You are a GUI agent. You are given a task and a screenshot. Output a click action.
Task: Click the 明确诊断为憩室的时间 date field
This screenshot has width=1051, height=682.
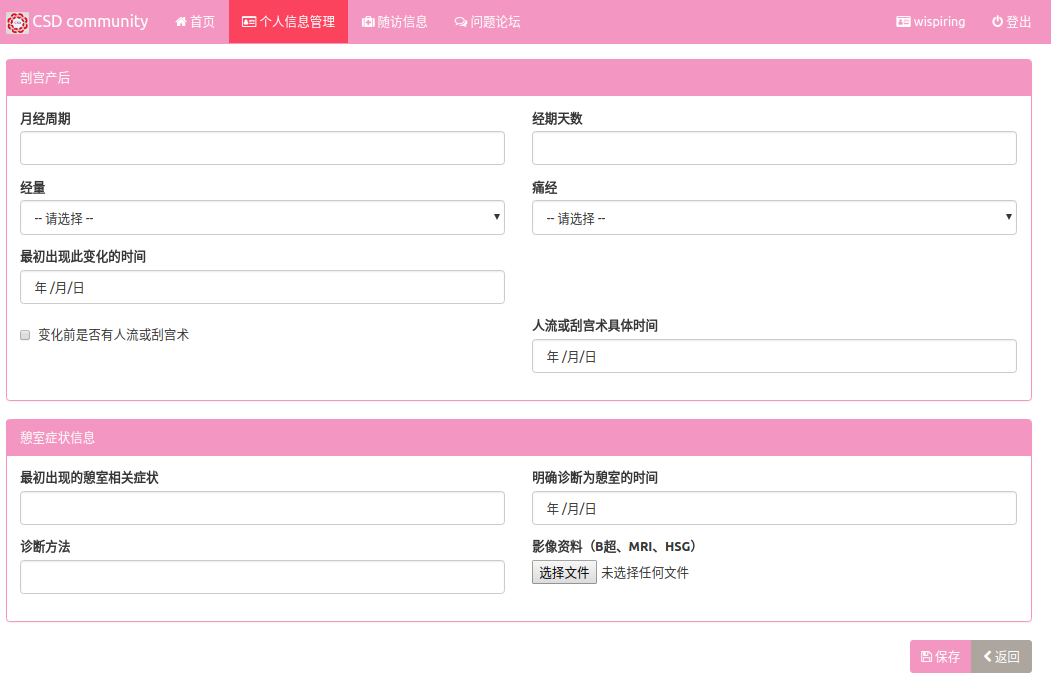pos(774,508)
